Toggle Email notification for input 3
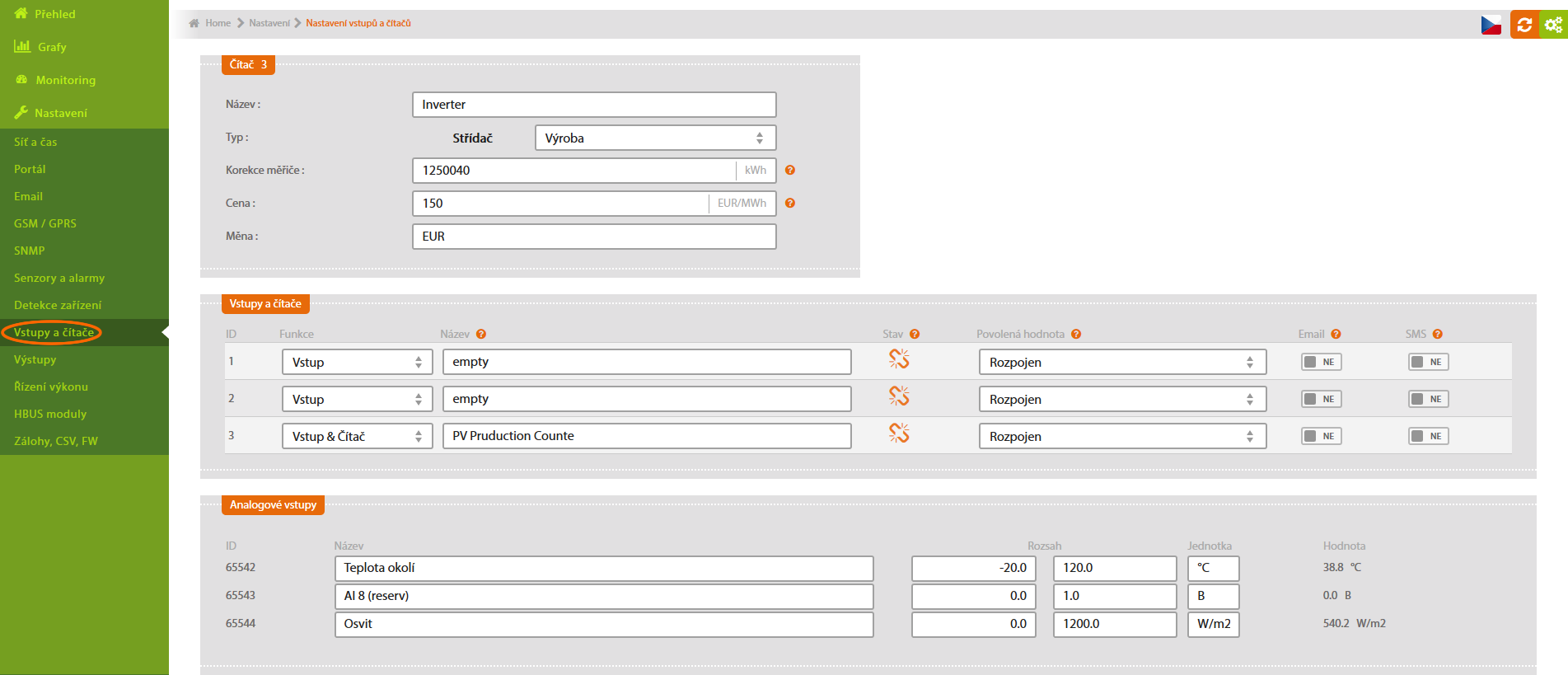Image resolution: width=1568 pixels, height=675 pixels. click(1321, 436)
